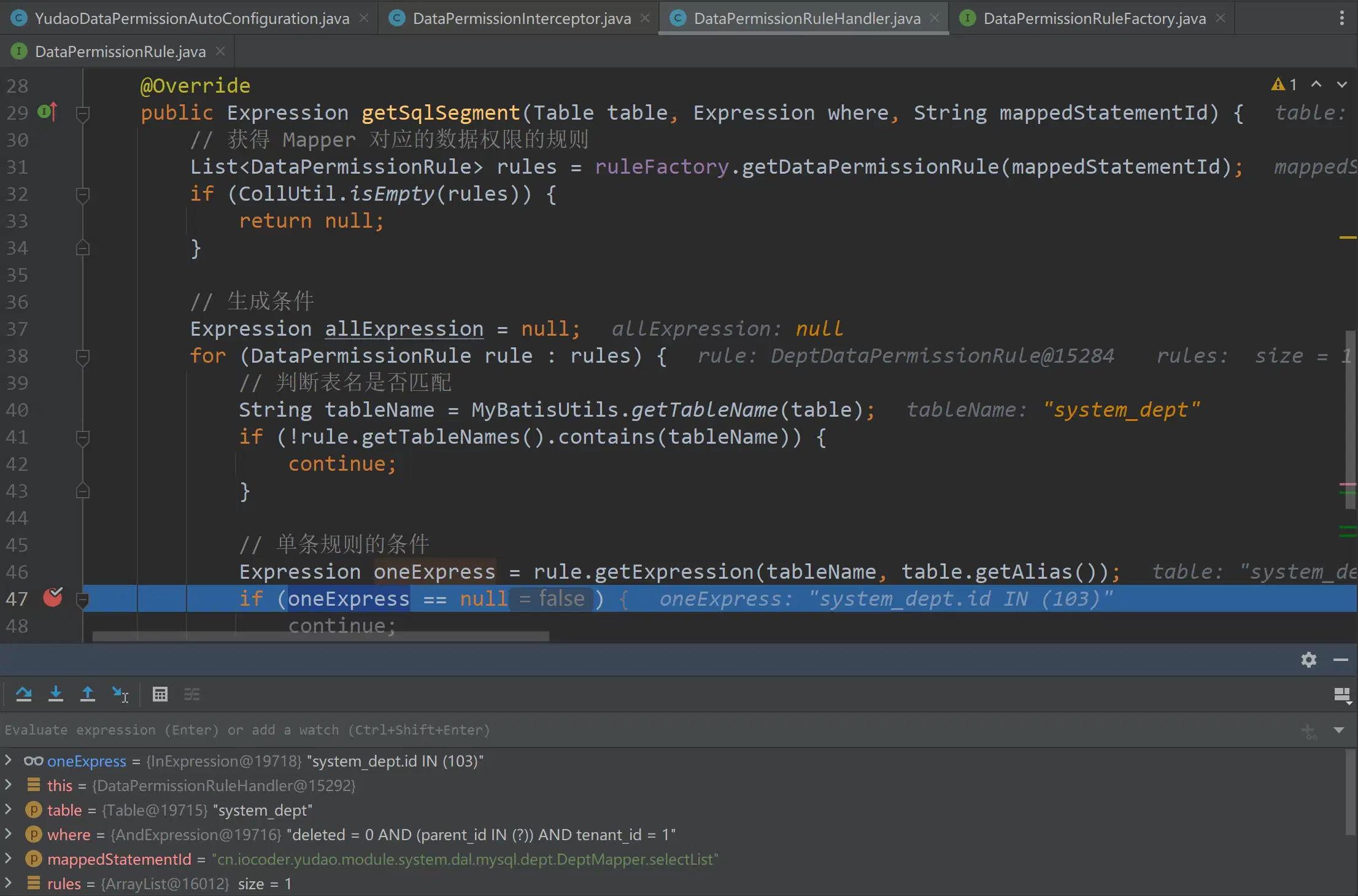
Task: Open the DataPermissionRuleFactory.java tab
Action: point(1094,18)
